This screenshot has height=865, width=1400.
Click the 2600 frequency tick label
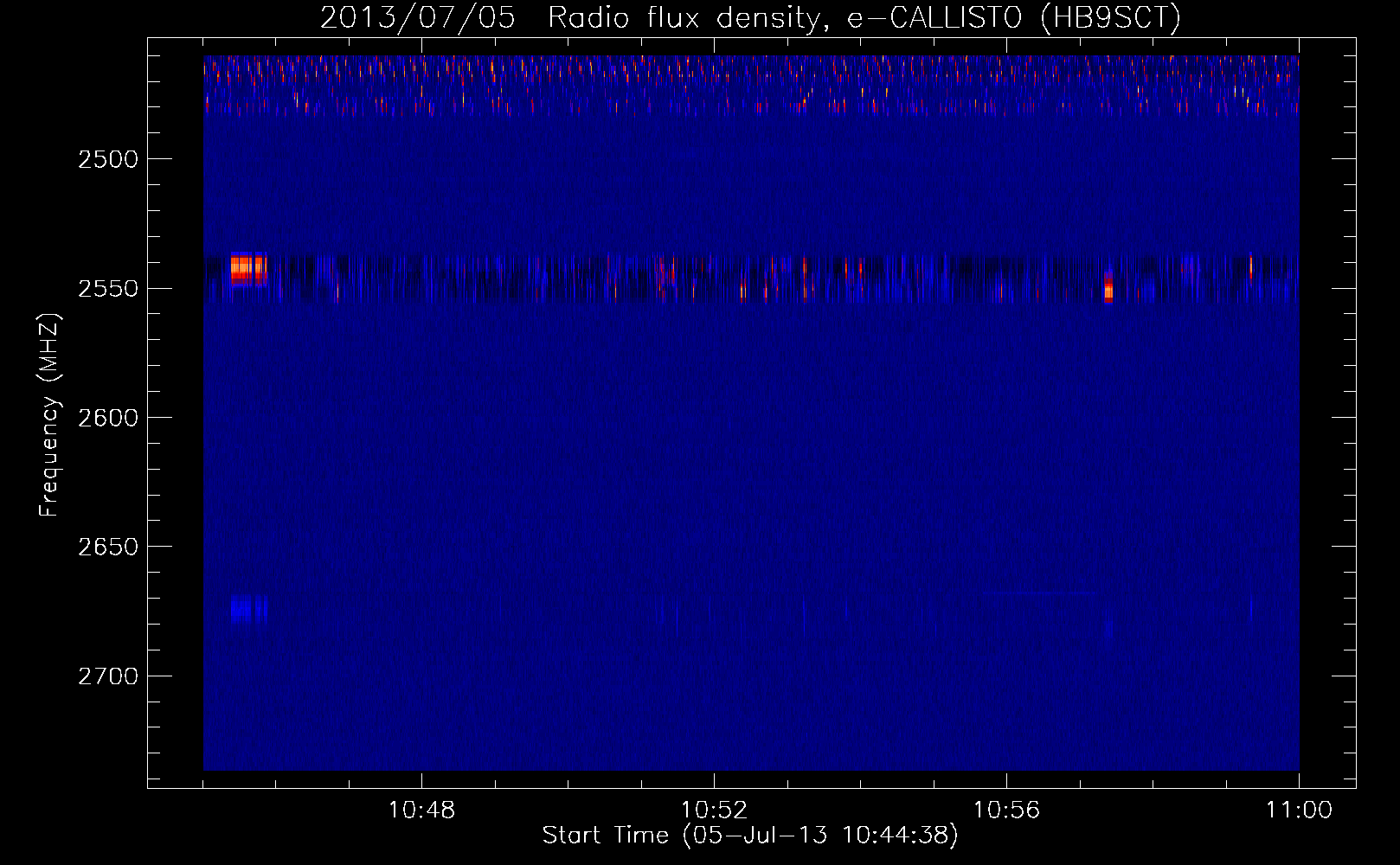pos(108,418)
